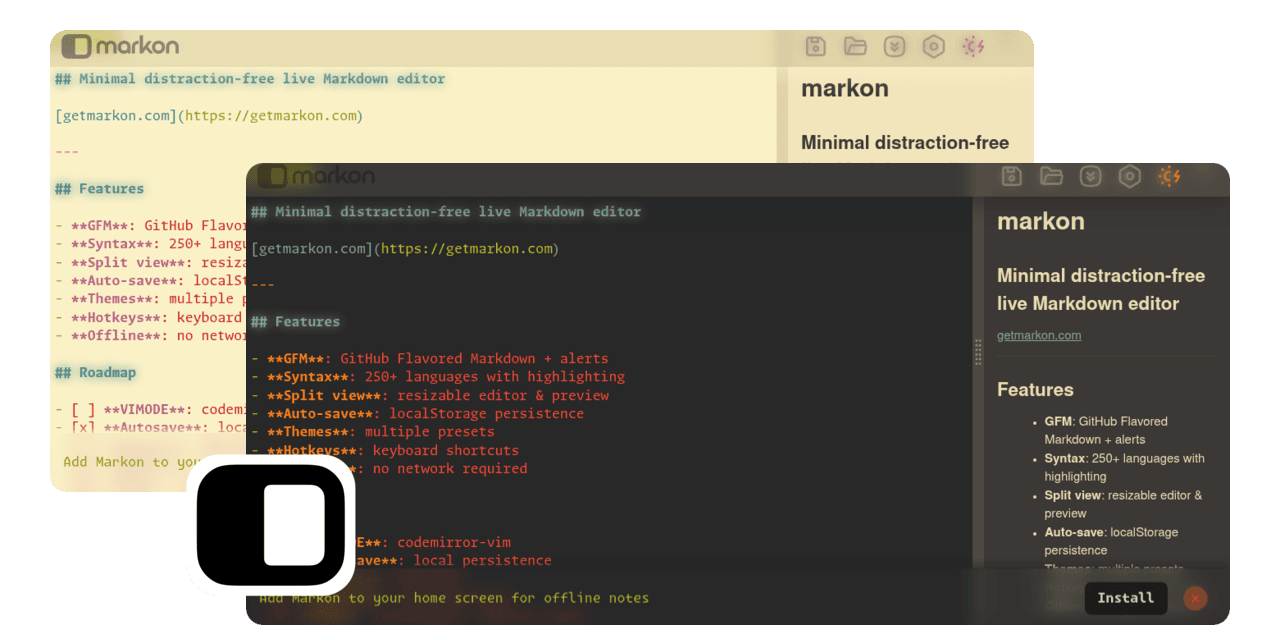Click the Save icon in the light markon window
The image size is (1280, 640).
(816, 46)
